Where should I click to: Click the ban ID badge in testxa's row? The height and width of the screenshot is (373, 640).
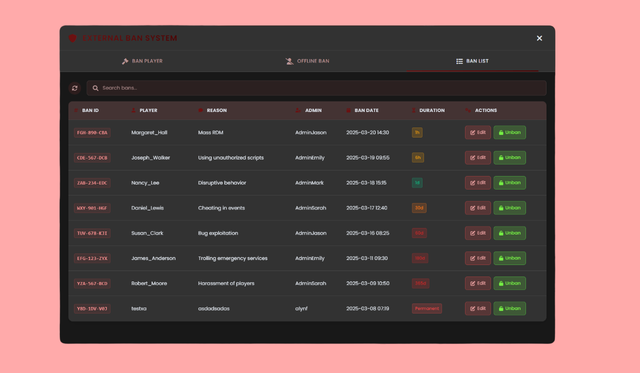(x=92, y=309)
